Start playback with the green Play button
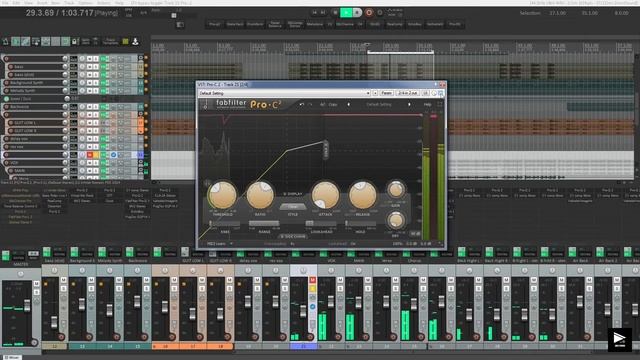Screen dimensions: 640x360 [x=346, y=13]
